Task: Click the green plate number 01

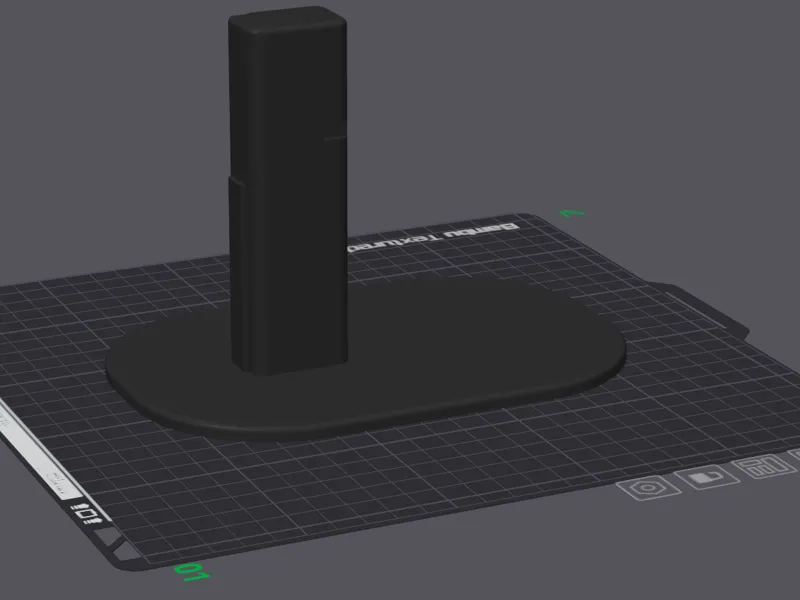Action: point(192,572)
